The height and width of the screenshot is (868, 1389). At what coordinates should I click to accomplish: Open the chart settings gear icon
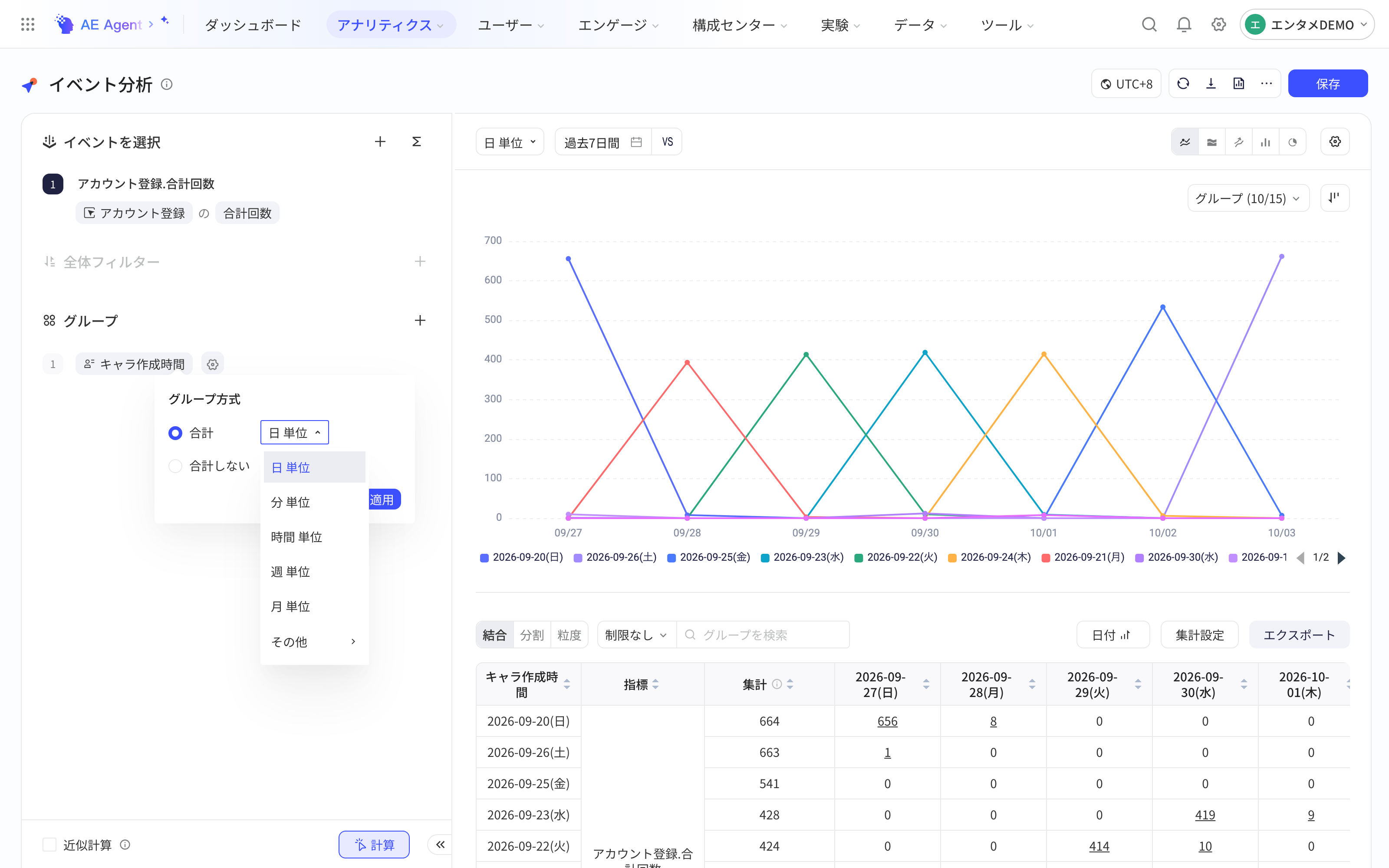point(1335,142)
